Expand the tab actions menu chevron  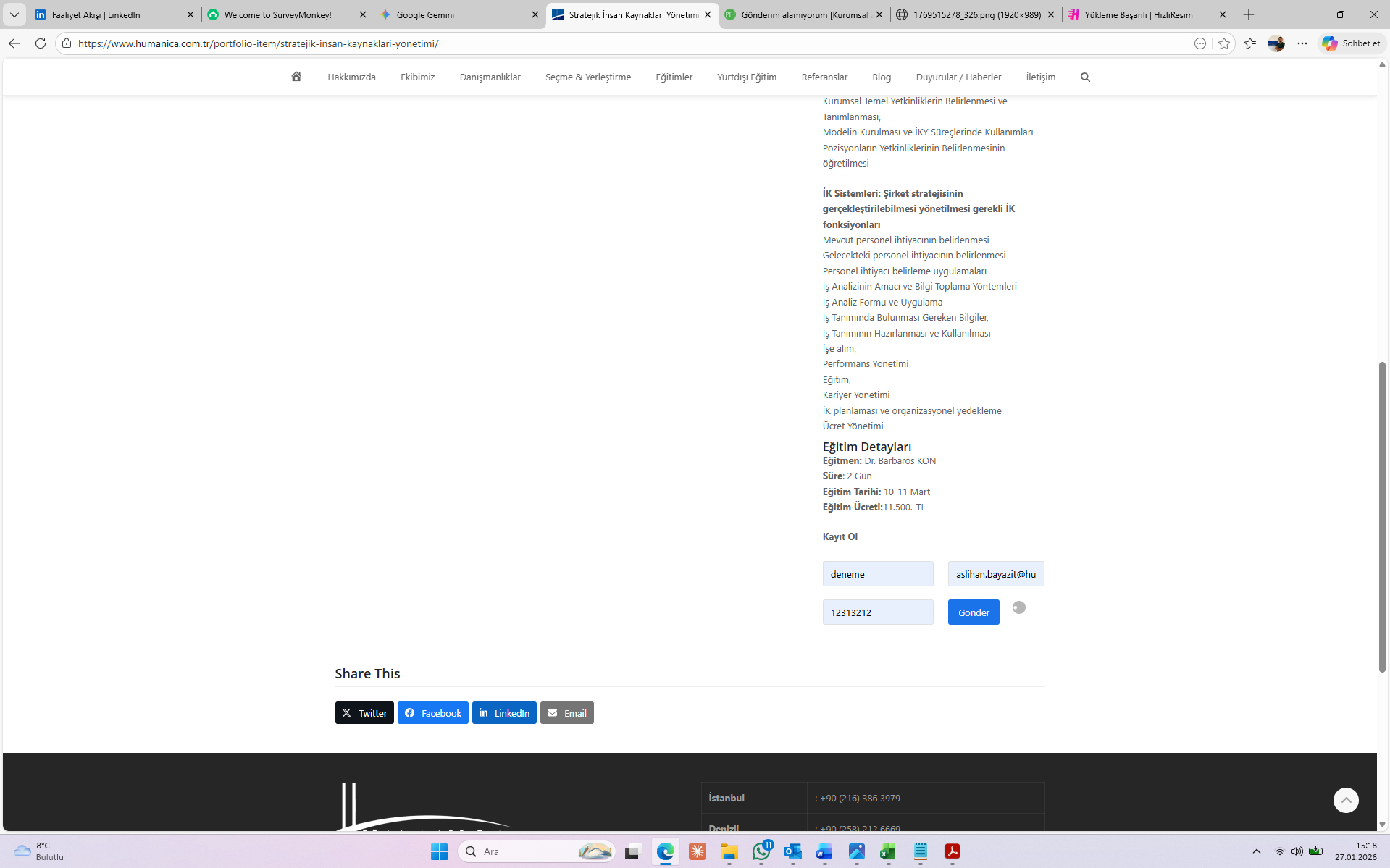click(x=14, y=14)
